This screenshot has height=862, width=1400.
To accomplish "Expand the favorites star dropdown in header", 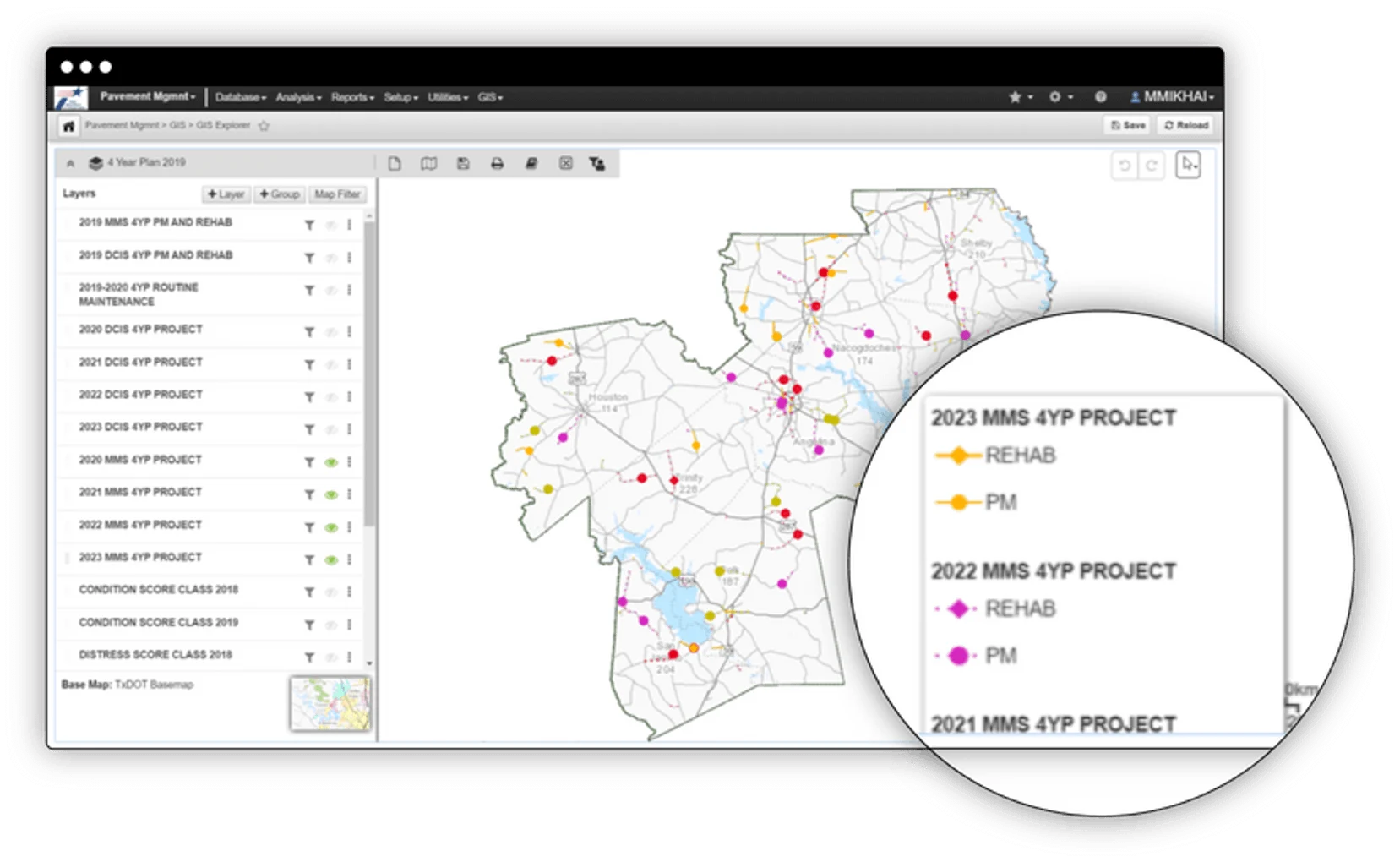I will [1021, 97].
